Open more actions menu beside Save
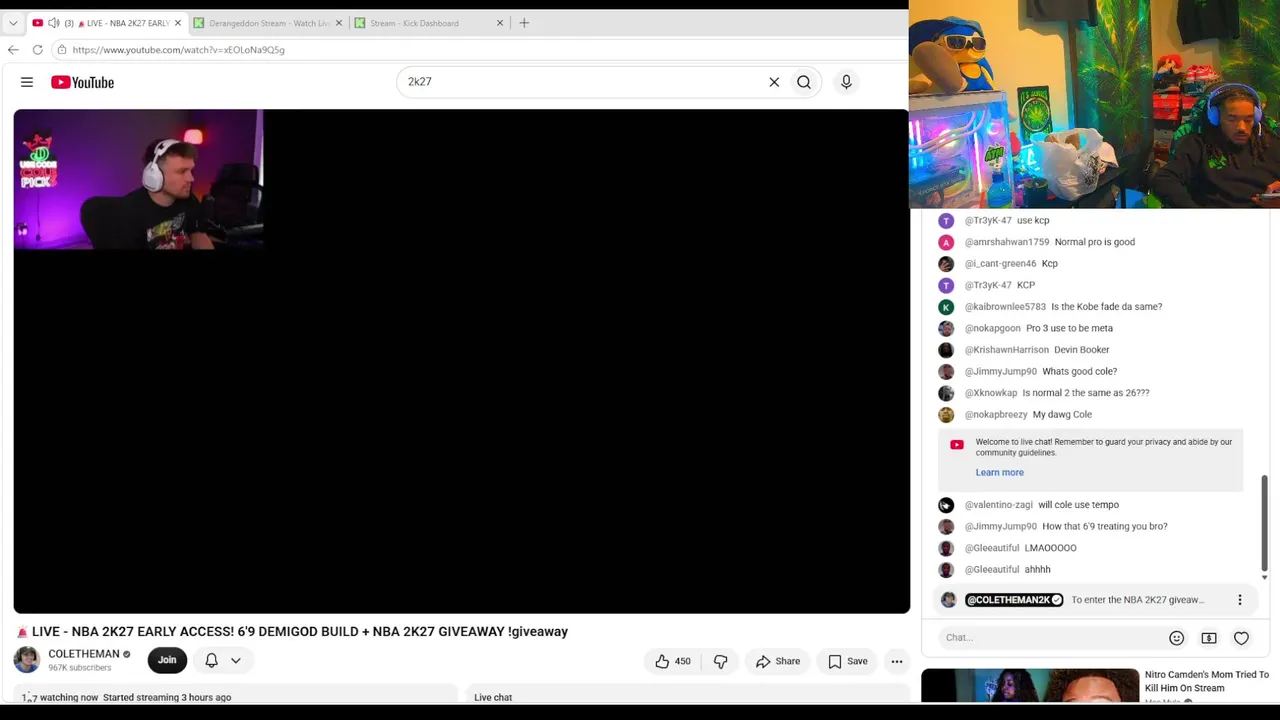This screenshot has width=1280, height=720. (897, 661)
